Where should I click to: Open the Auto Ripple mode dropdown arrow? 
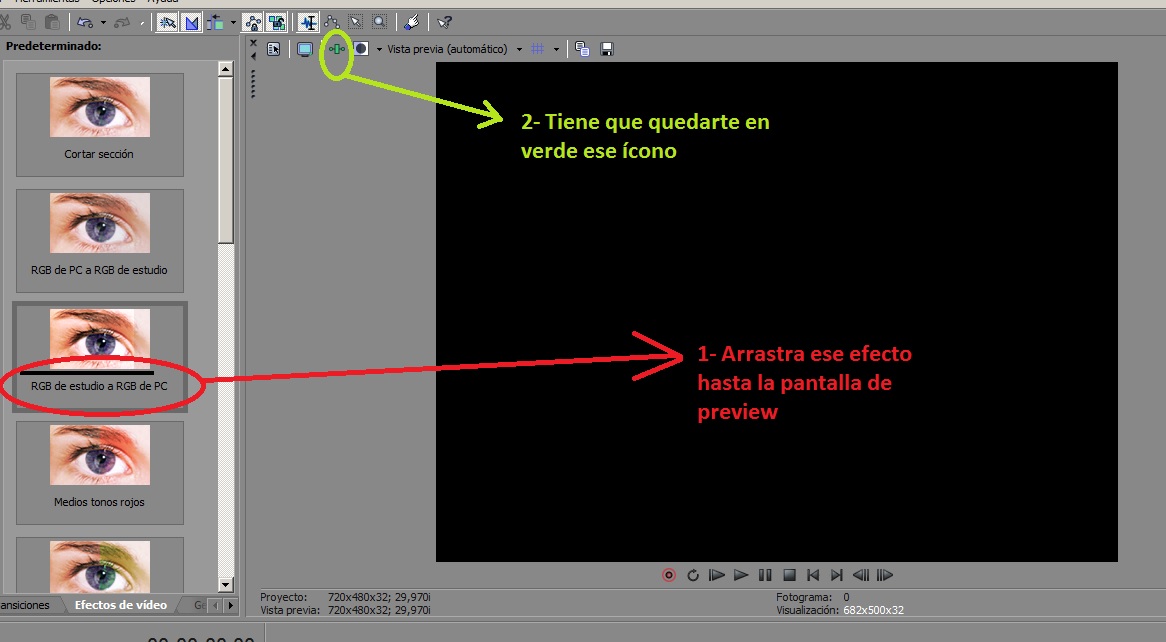point(233,22)
